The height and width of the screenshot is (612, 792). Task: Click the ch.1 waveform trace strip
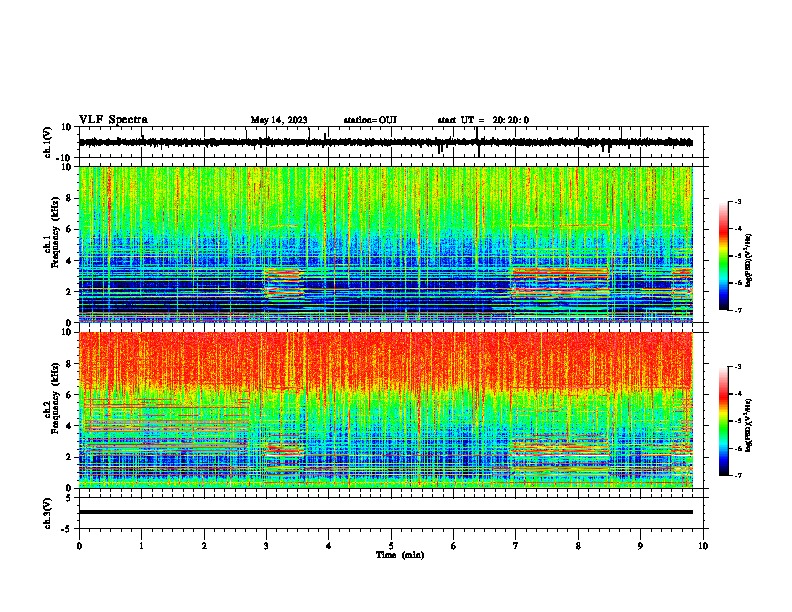pyautogui.click(x=385, y=142)
